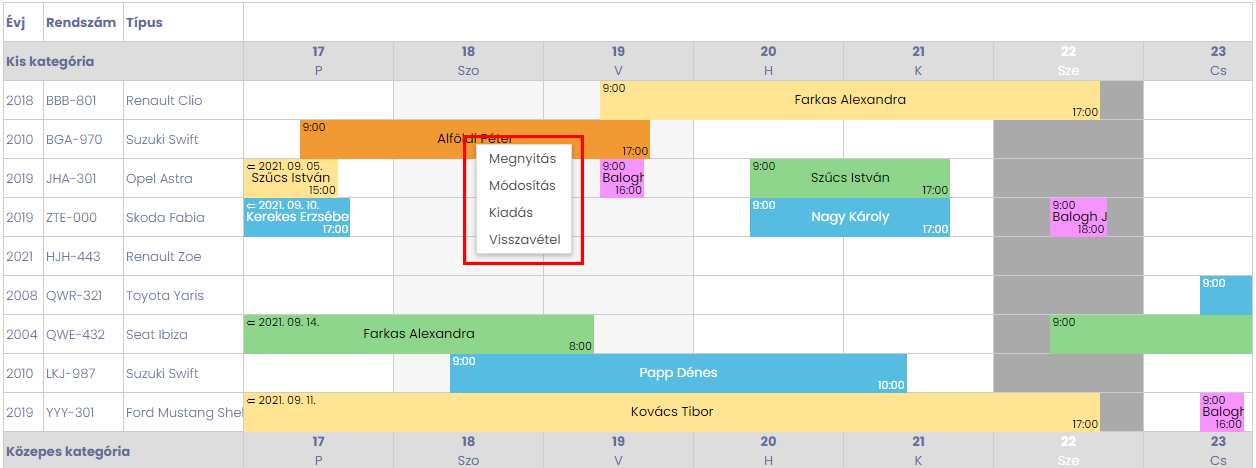Viewport: 1256px width, 468px height.
Task: Open Kerekes Erzsébet booking on Skoda Fabia
Action: (297, 217)
